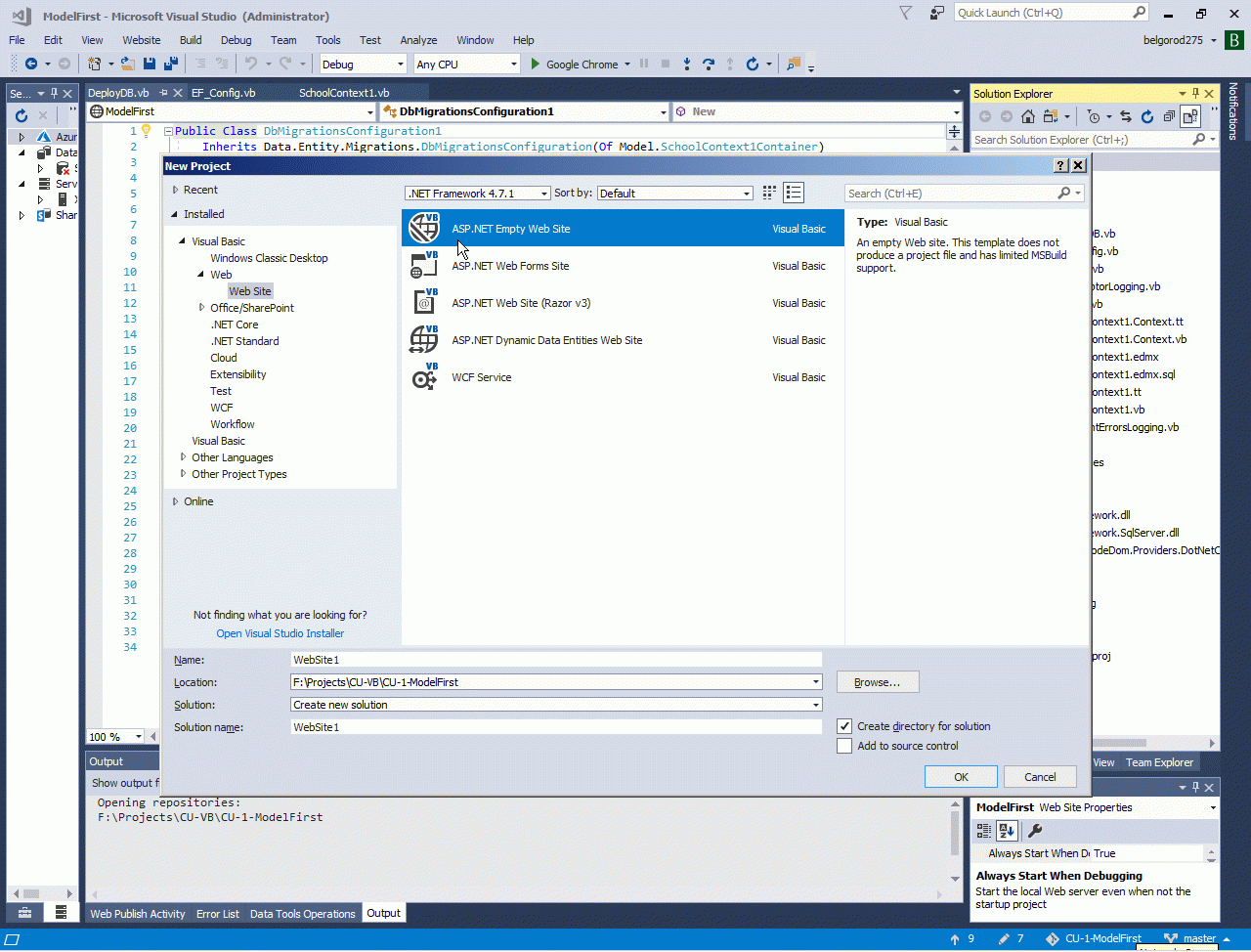Open the Debug configuration dropdown
1251x952 pixels.
tap(363, 65)
